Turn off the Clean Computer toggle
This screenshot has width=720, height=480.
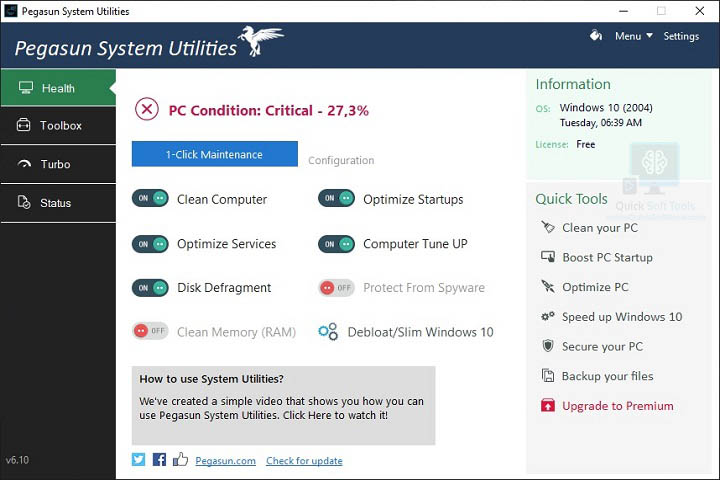(x=150, y=198)
